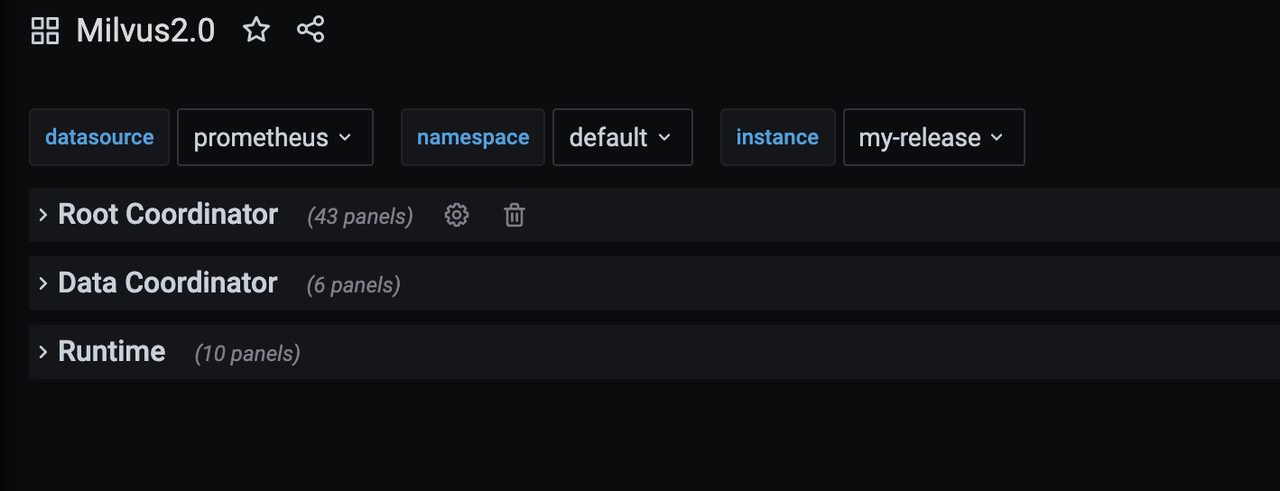Screen dimensions: 1280x491
Task: Expand Root Coordinator row via chevron arrow
Action: point(43,215)
